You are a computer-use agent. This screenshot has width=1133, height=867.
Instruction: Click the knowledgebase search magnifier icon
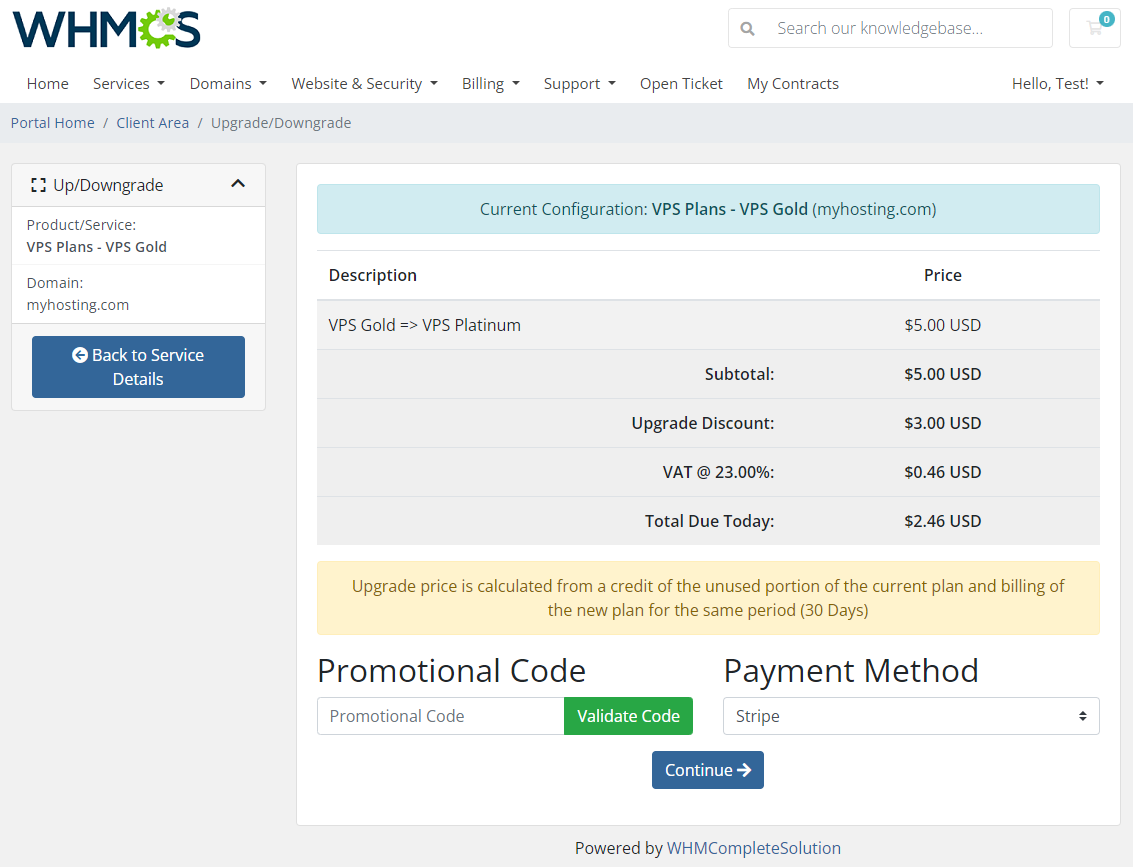[x=747, y=28]
